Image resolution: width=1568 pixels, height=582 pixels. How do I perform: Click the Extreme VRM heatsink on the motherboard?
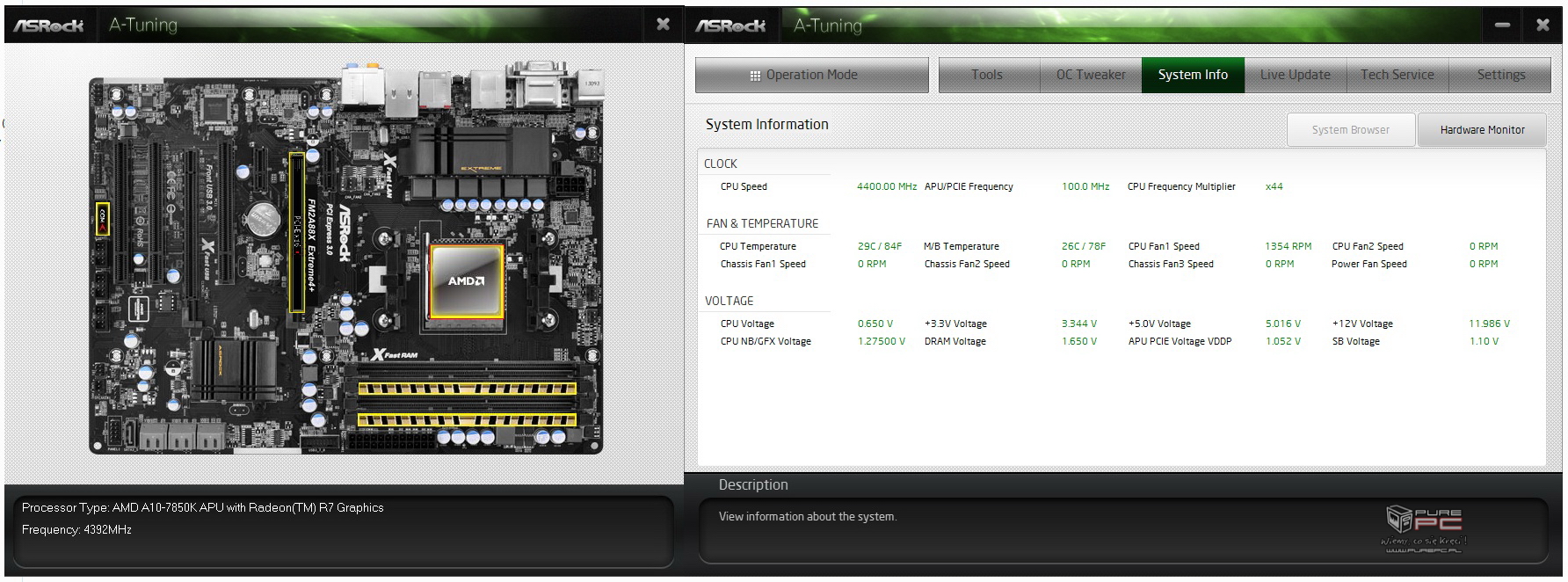[481, 151]
